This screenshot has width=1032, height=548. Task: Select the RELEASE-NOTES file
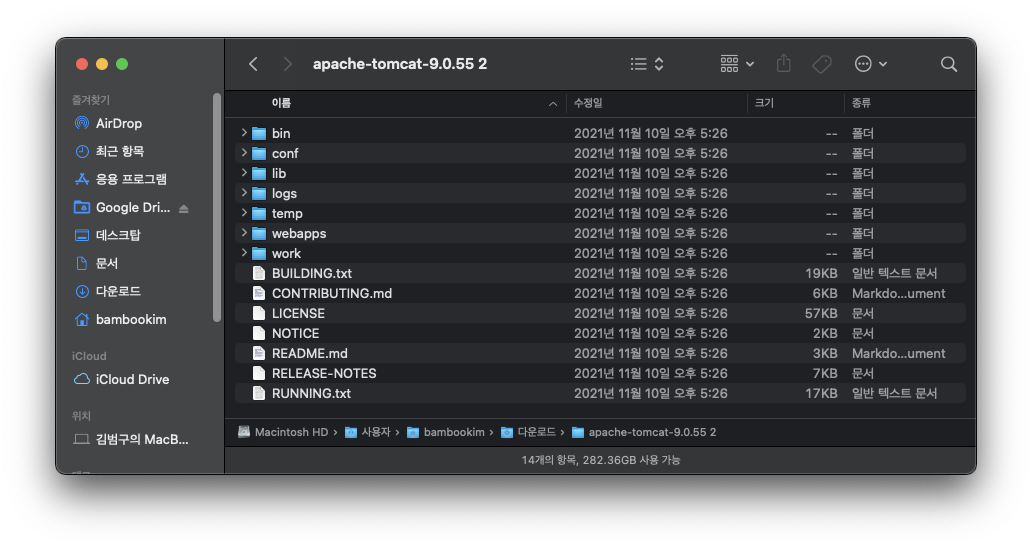point(600,373)
